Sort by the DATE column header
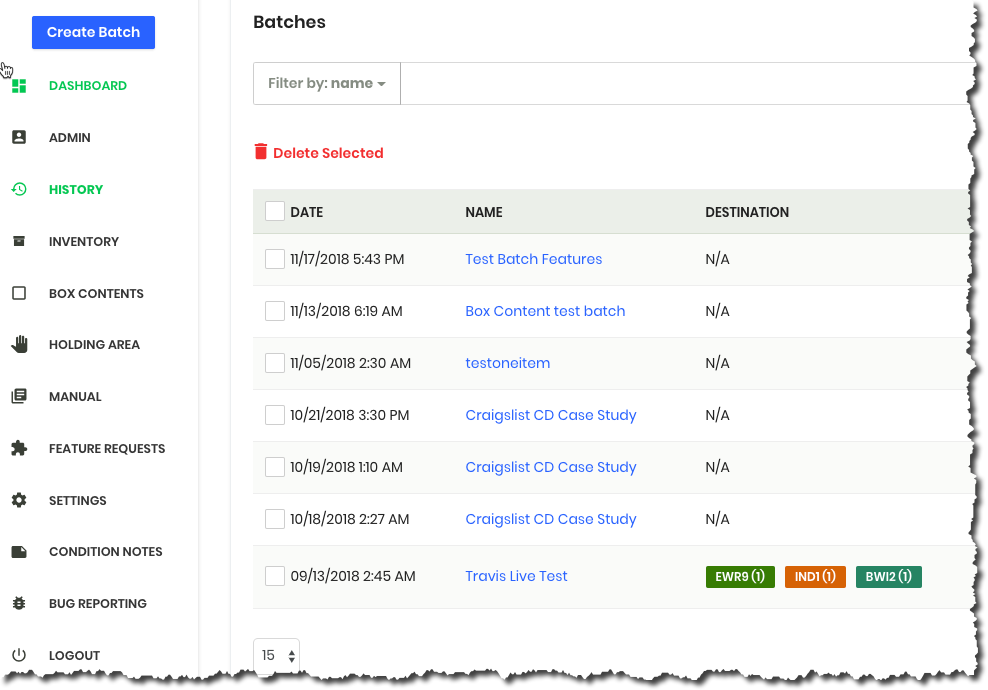 306,212
